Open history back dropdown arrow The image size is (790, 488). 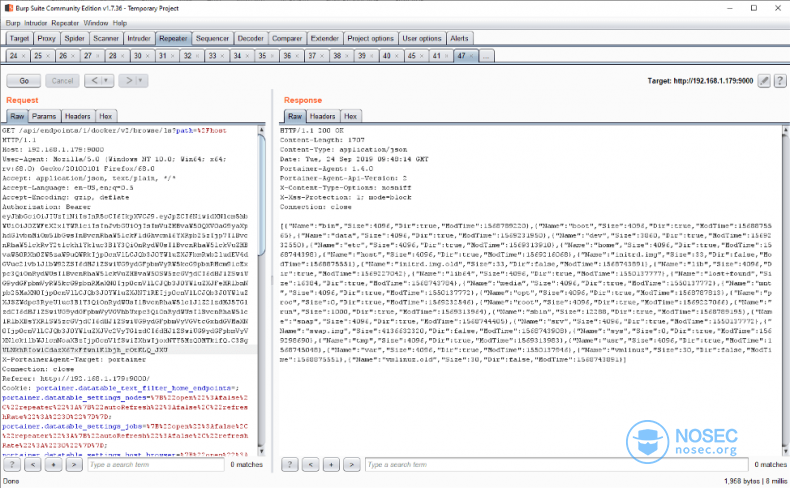pyautogui.click(x=106, y=81)
